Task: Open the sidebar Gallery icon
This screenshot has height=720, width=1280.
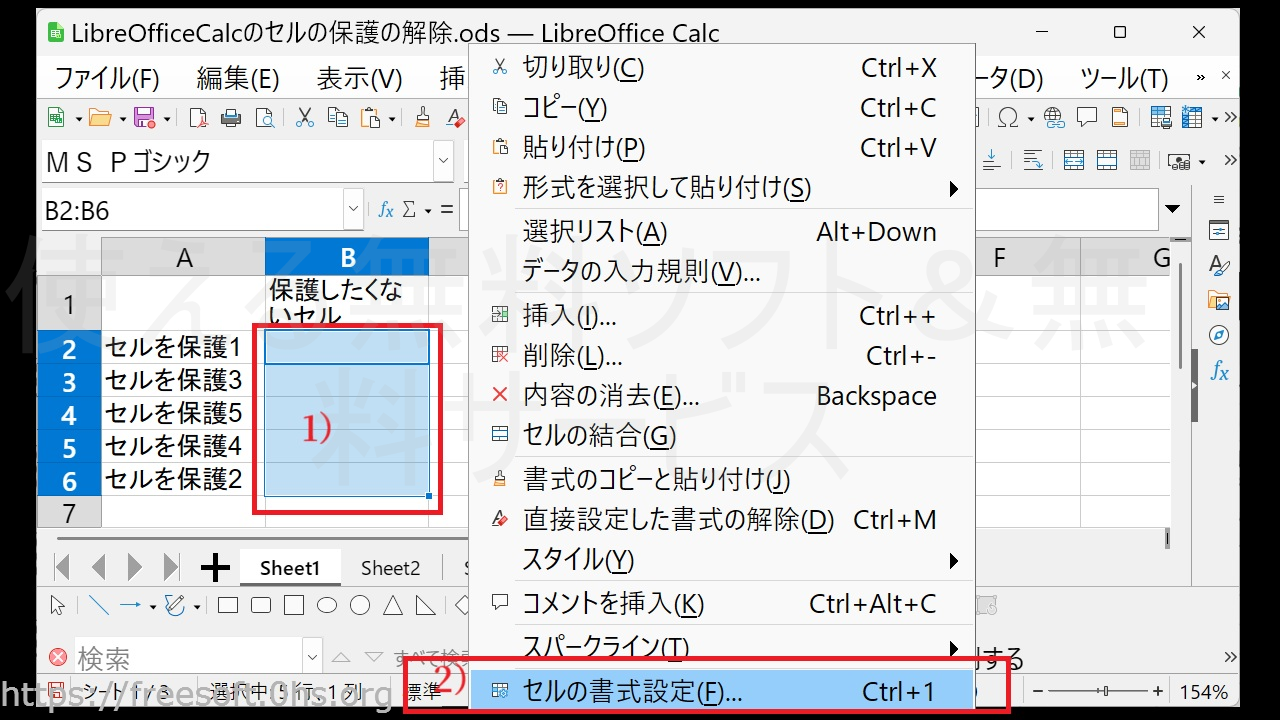Action: tap(1219, 300)
